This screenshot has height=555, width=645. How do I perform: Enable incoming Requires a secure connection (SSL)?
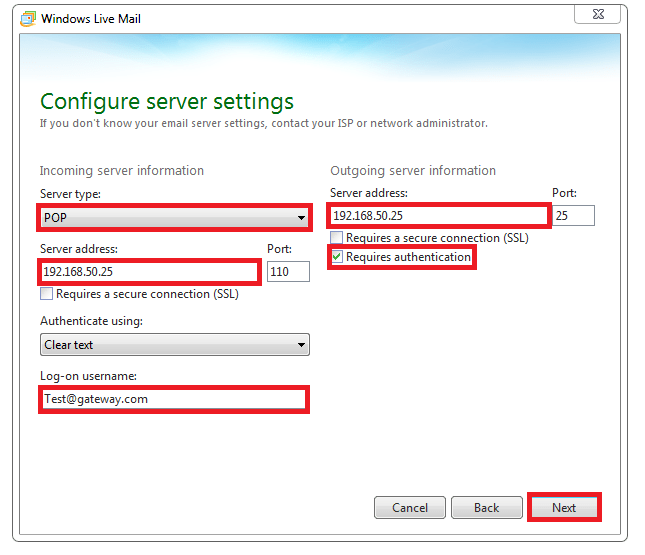click(x=46, y=294)
